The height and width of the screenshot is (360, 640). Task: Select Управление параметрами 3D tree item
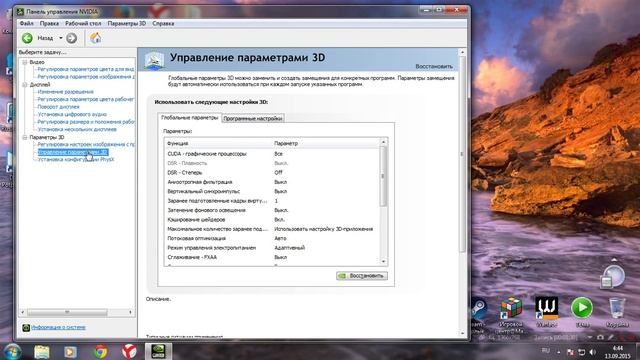point(73,152)
